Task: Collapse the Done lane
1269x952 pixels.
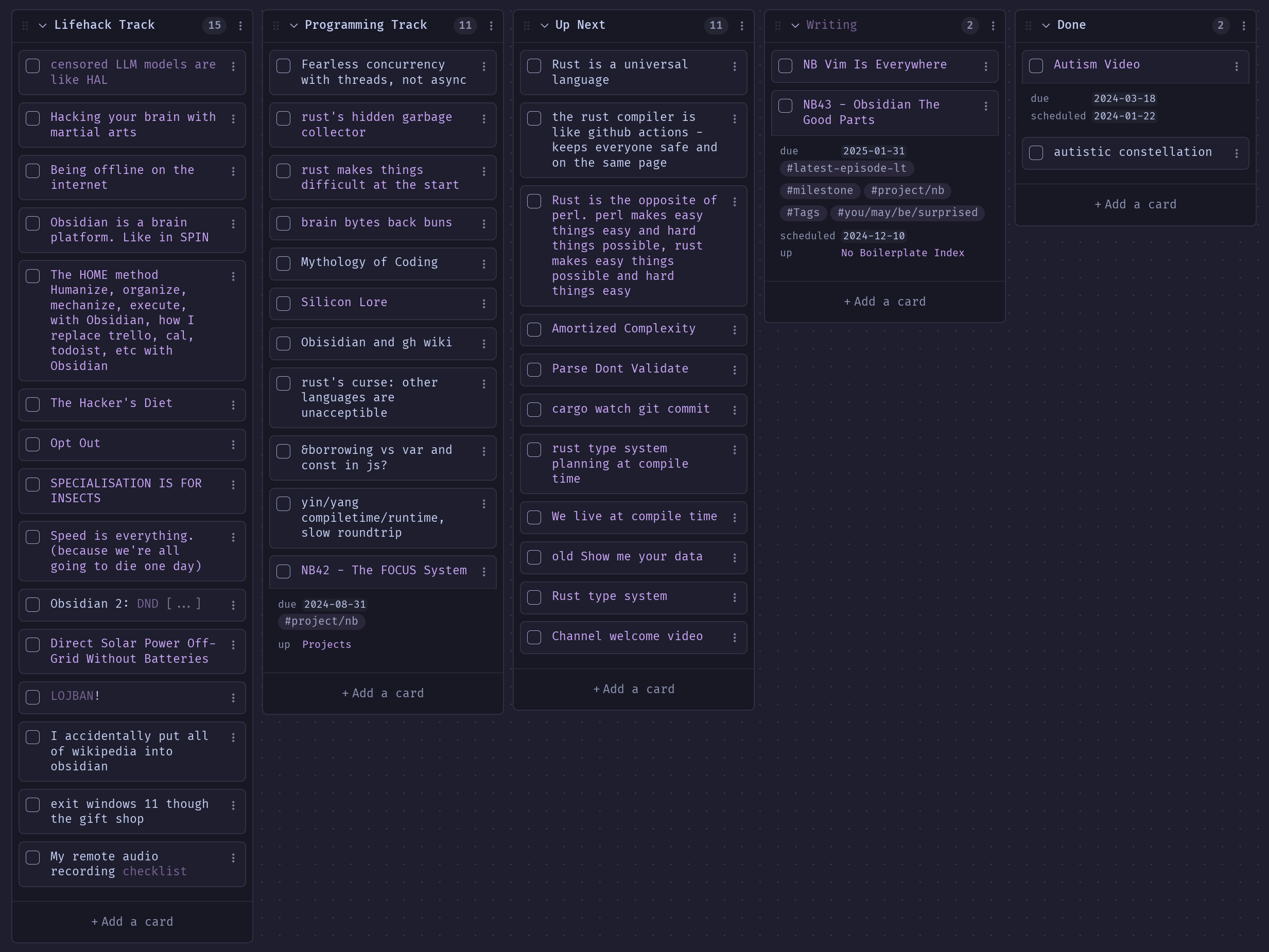Action: coord(1046,26)
